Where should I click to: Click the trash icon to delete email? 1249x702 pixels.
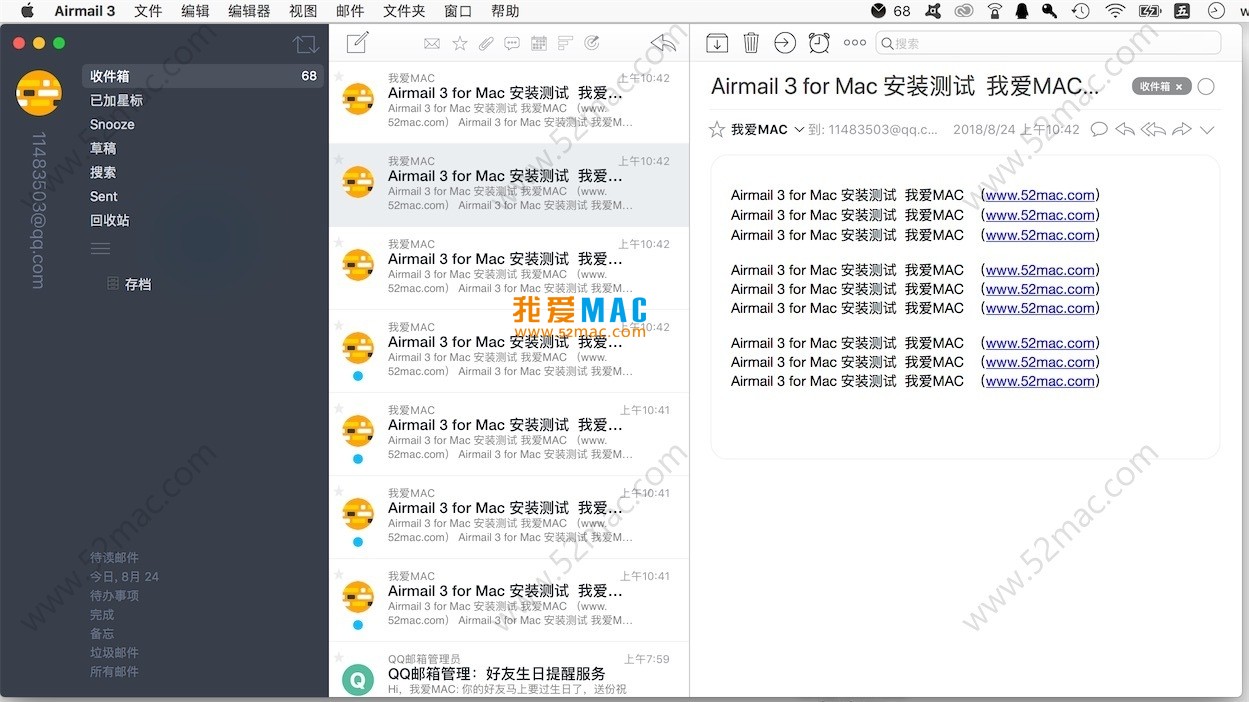(x=751, y=42)
